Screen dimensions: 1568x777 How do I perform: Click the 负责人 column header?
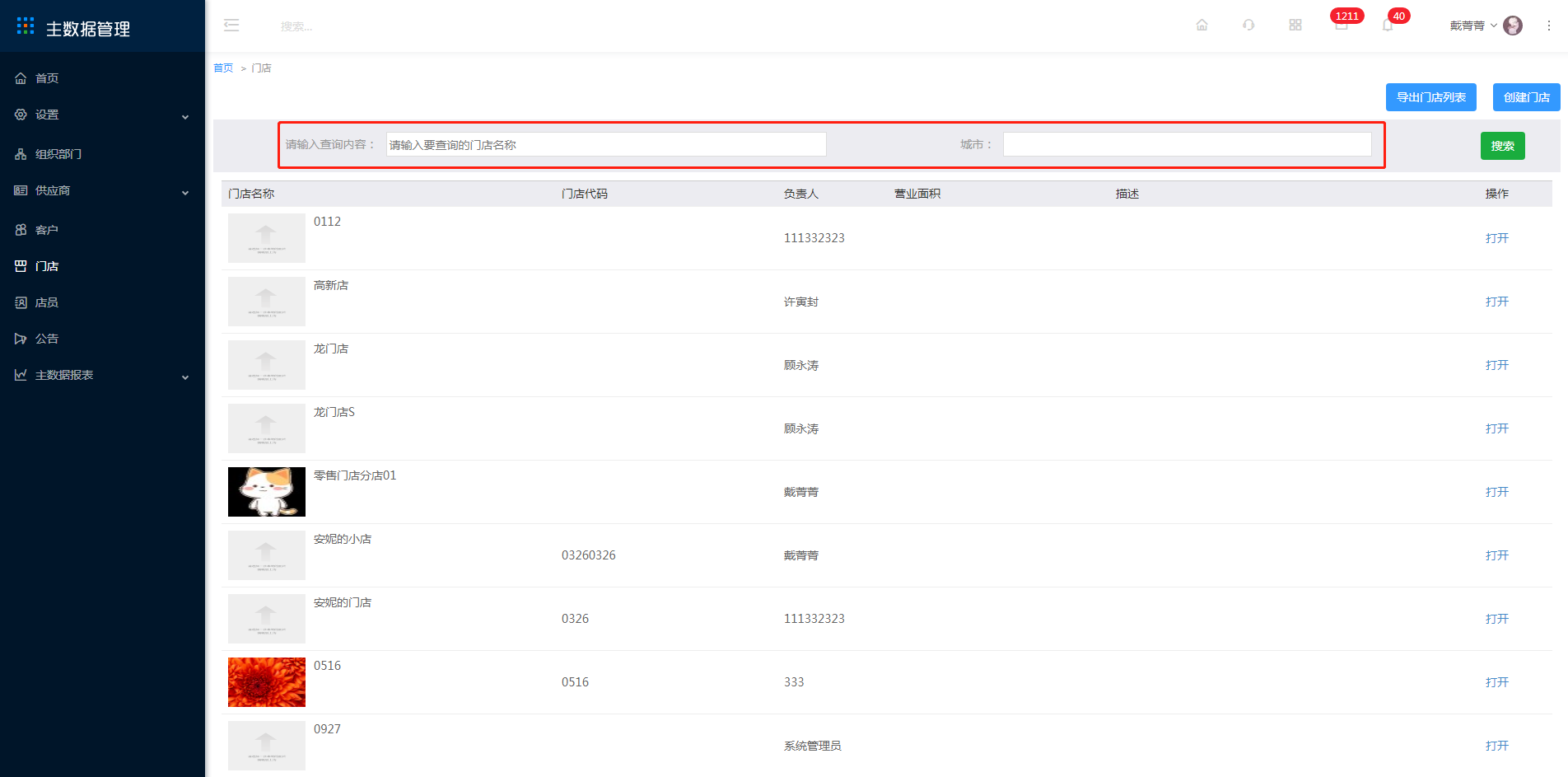tap(801, 194)
